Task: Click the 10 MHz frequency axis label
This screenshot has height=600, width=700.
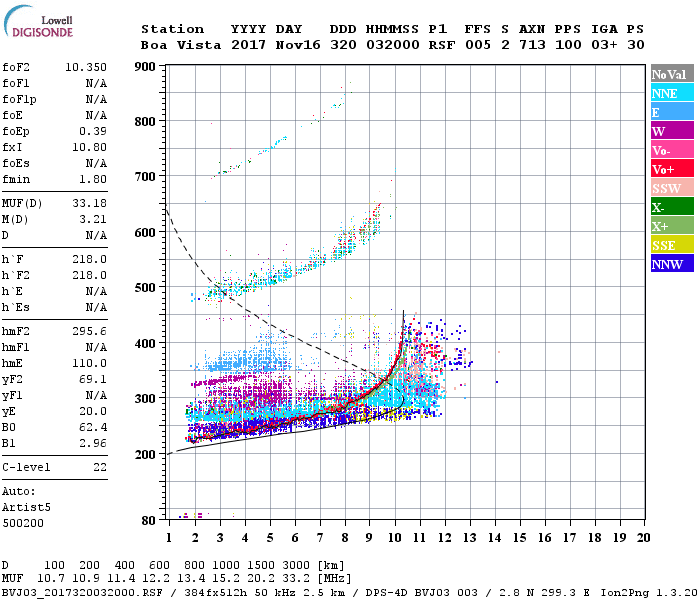Action: pyautogui.click(x=394, y=538)
